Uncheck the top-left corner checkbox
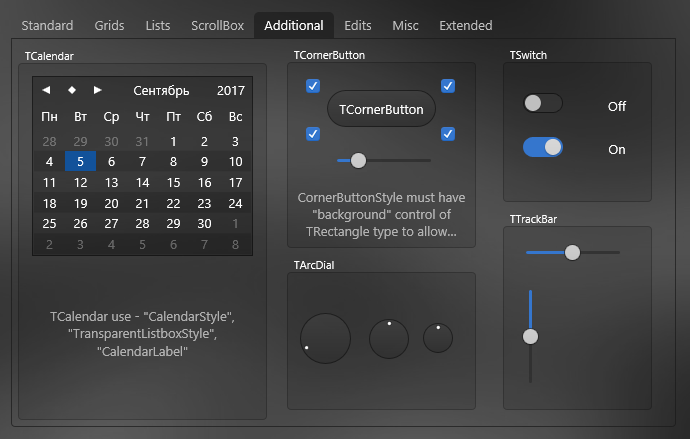690x439 pixels. pyautogui.click(x=313, y=86)
